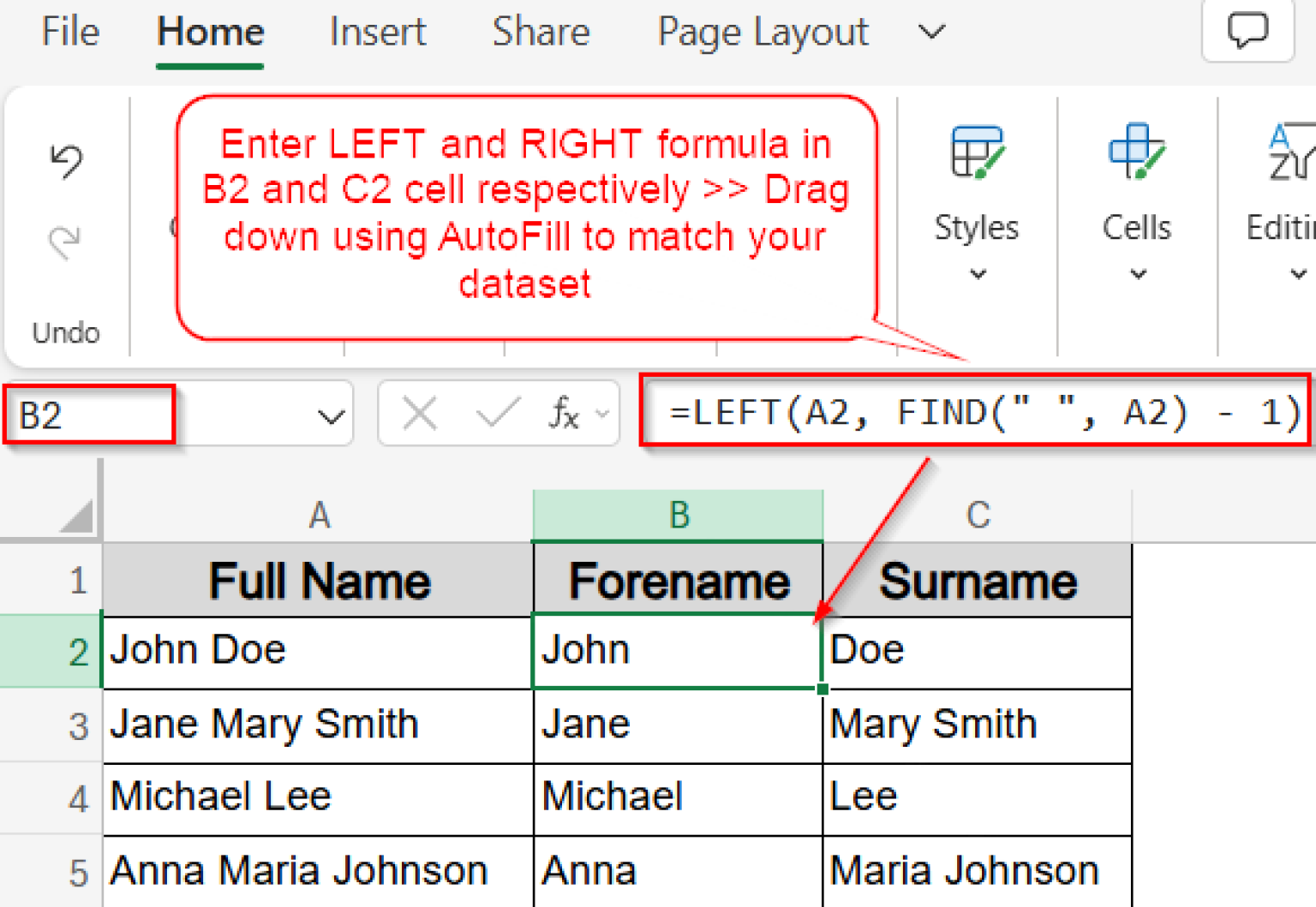Open Insert Function using the fx icon

point(563,414)
